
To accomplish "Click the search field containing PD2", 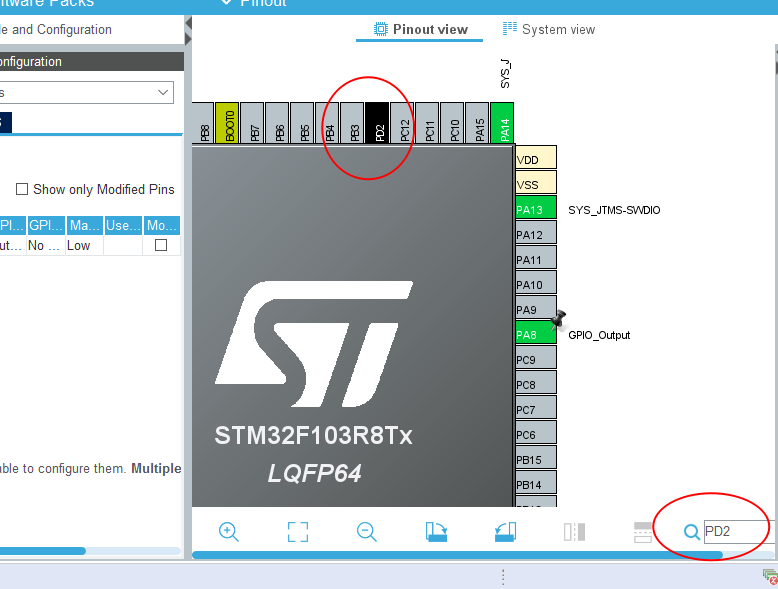I will pos(738,531).
